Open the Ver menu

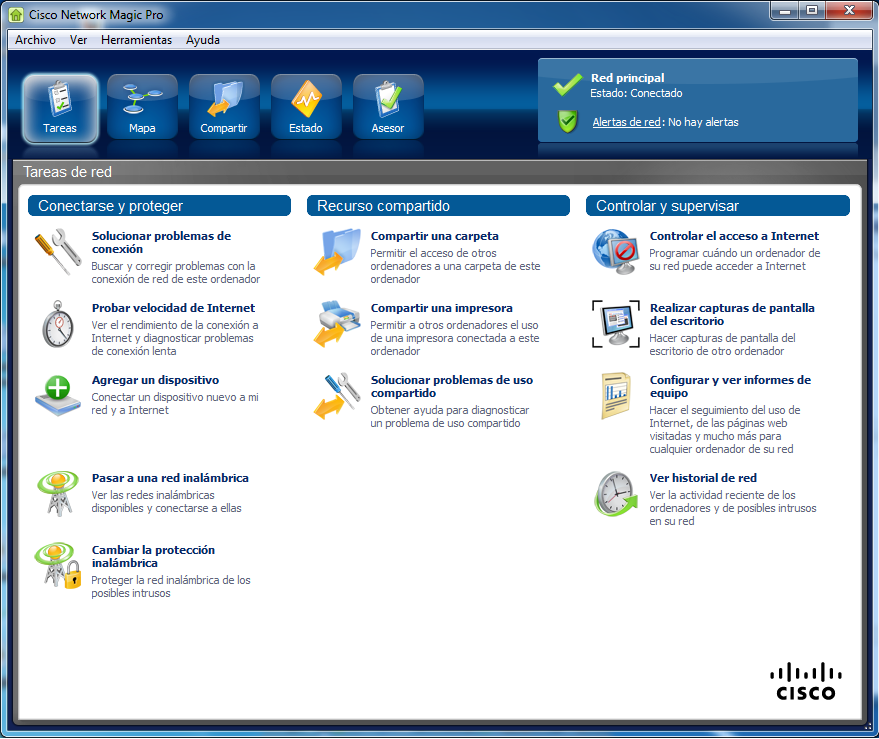click(78, 40)
